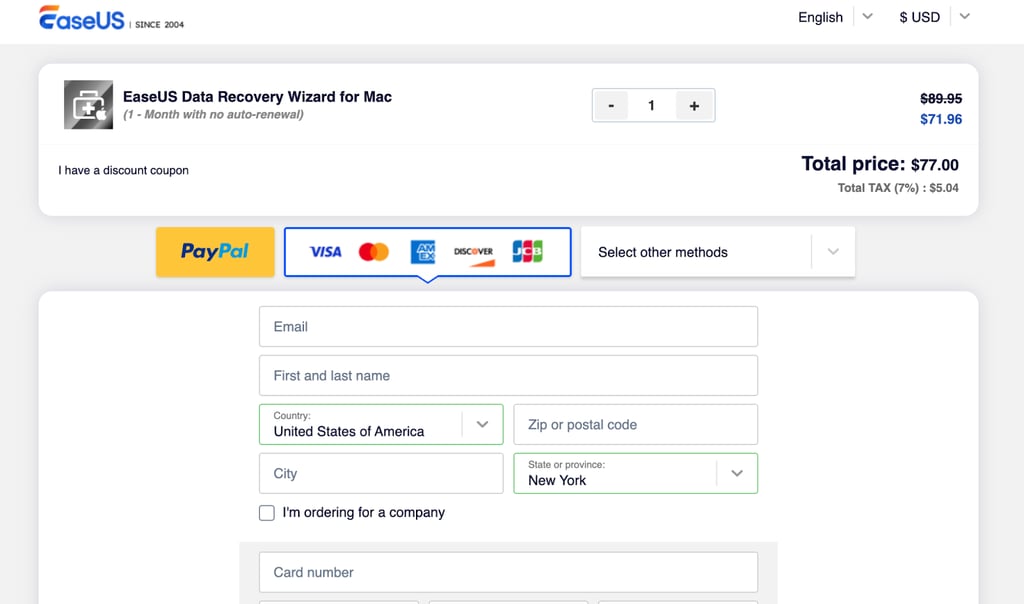
Task: Focus the First and last name field
Action: [x=508, y=375]
